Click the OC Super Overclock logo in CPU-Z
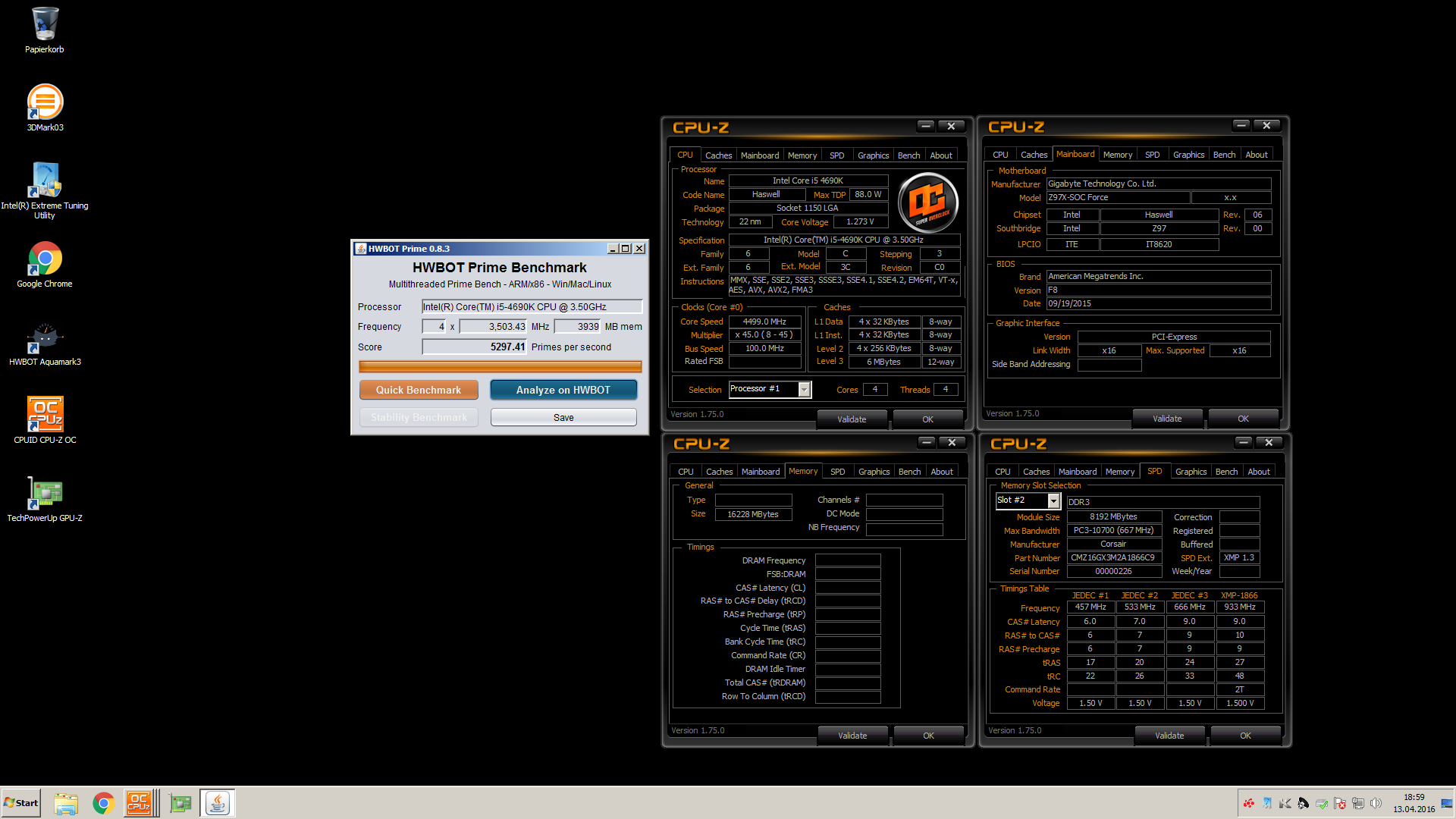The height and width of the screenshot is (819, 1456). tap(928, 202)
